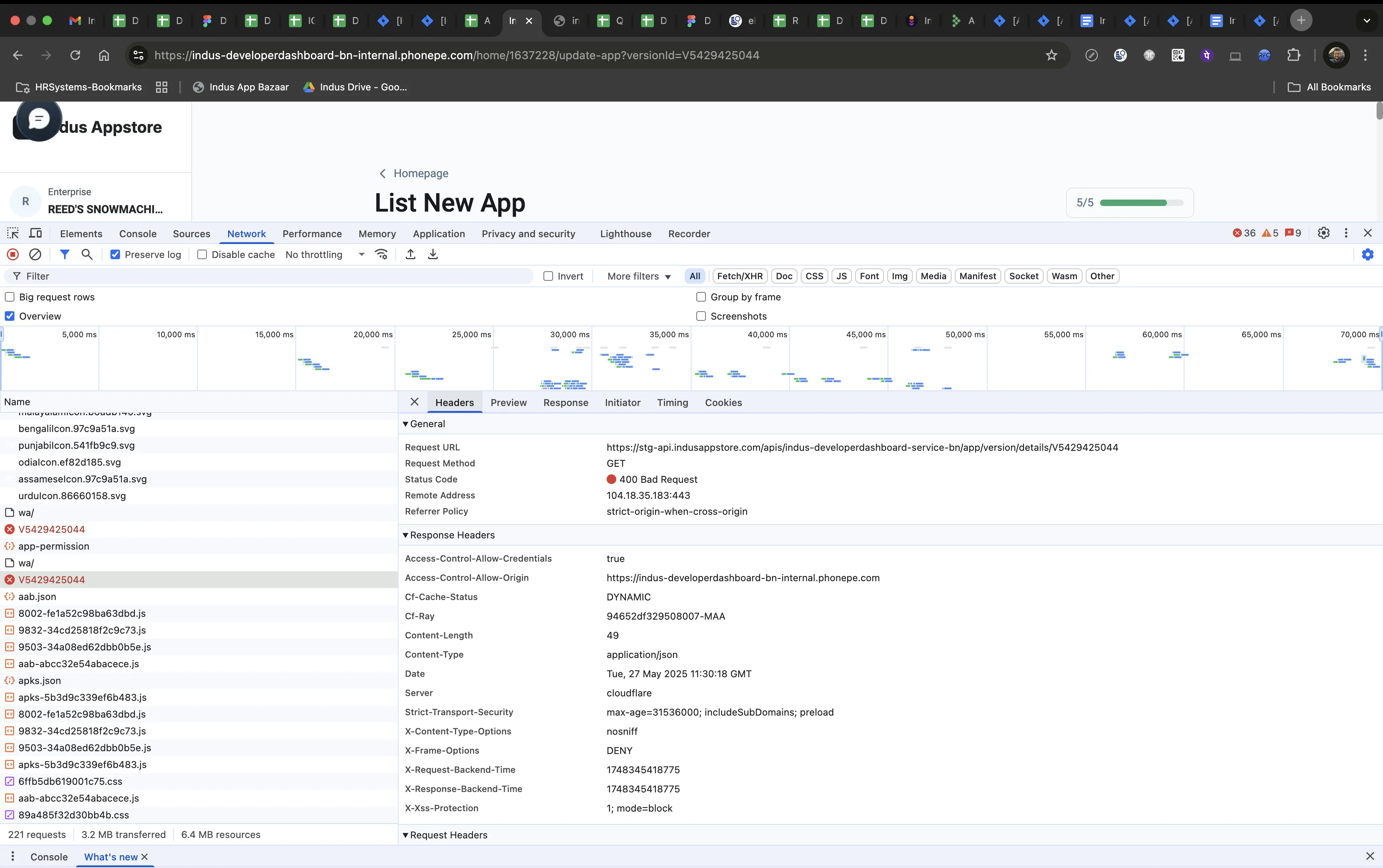Open network panel settings blue gear

click(1367, 254)
